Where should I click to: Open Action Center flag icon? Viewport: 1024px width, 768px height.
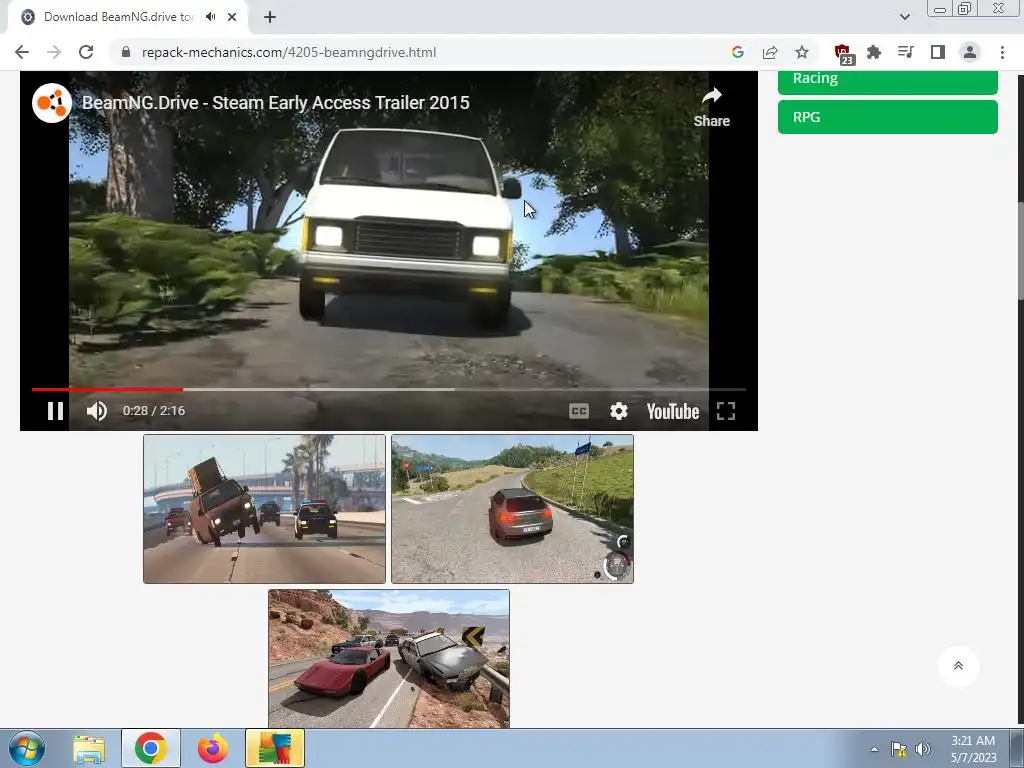click(899, 749)
